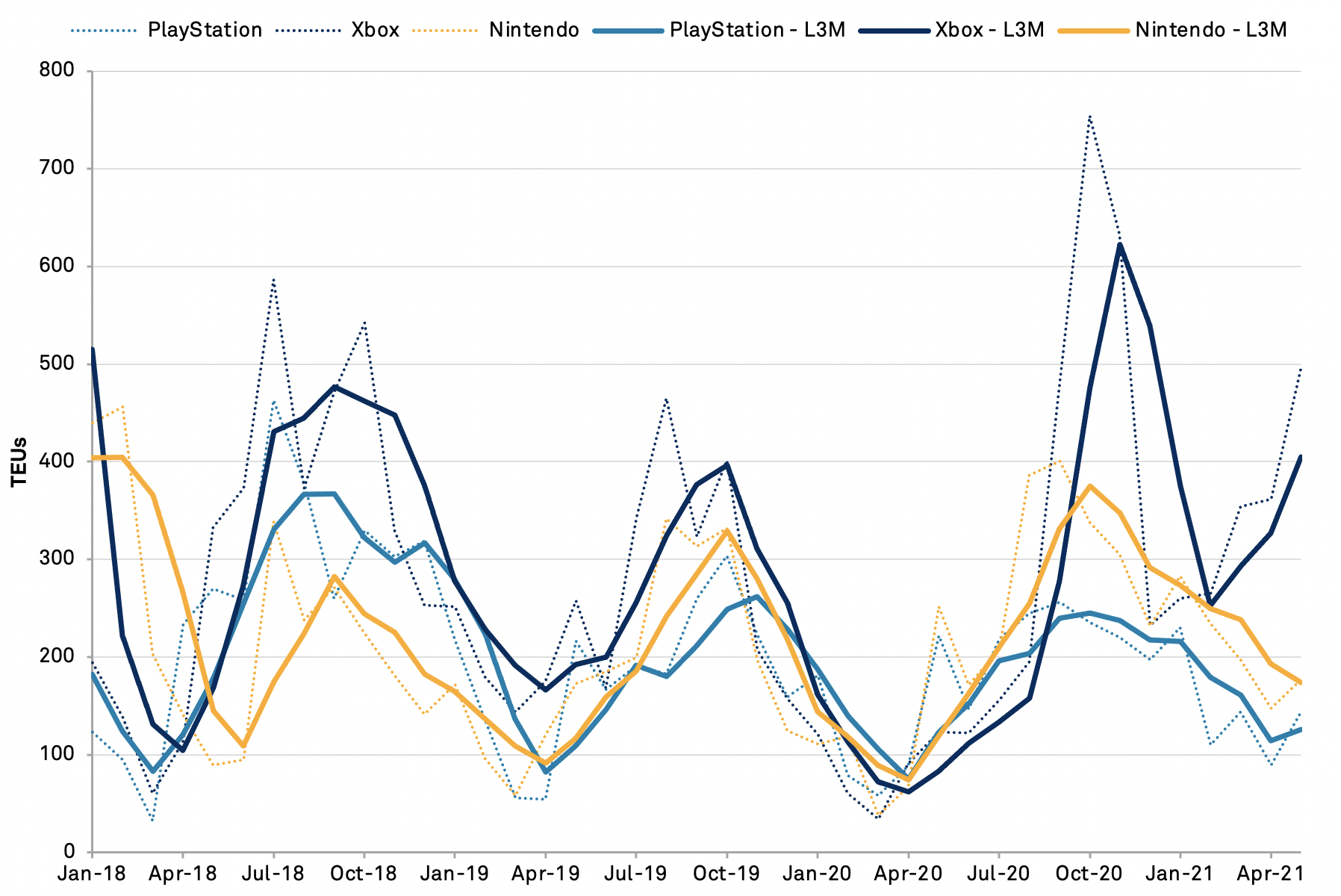Toggle the PlayStation dotted series legend entry
The width and height of the screenshot is (1341, 896).
[x=205, y=30]
